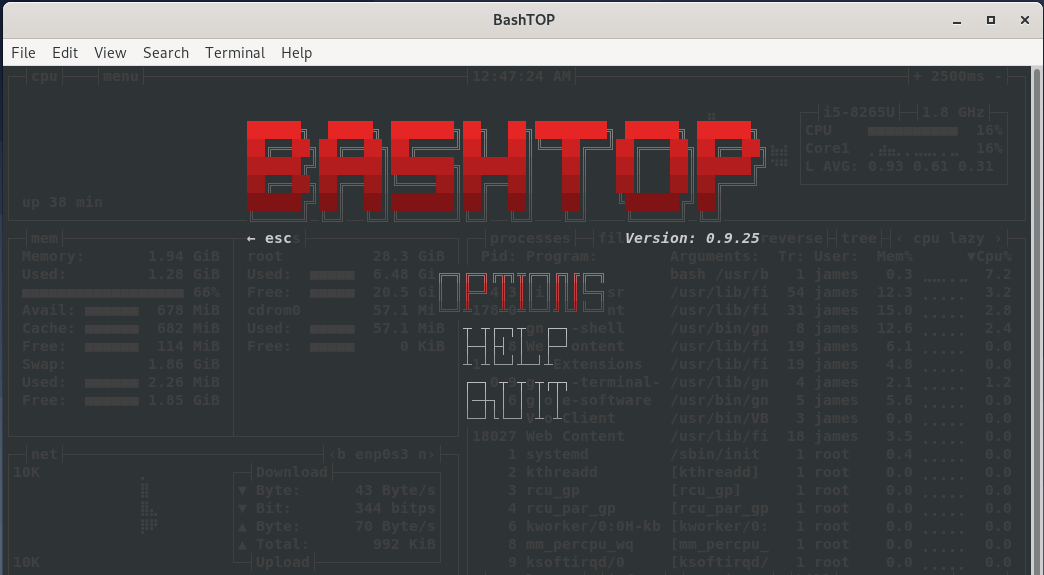Close the BashTOP window
The height and width of the screenshot is (575, 1044).
pos(1025,20)
